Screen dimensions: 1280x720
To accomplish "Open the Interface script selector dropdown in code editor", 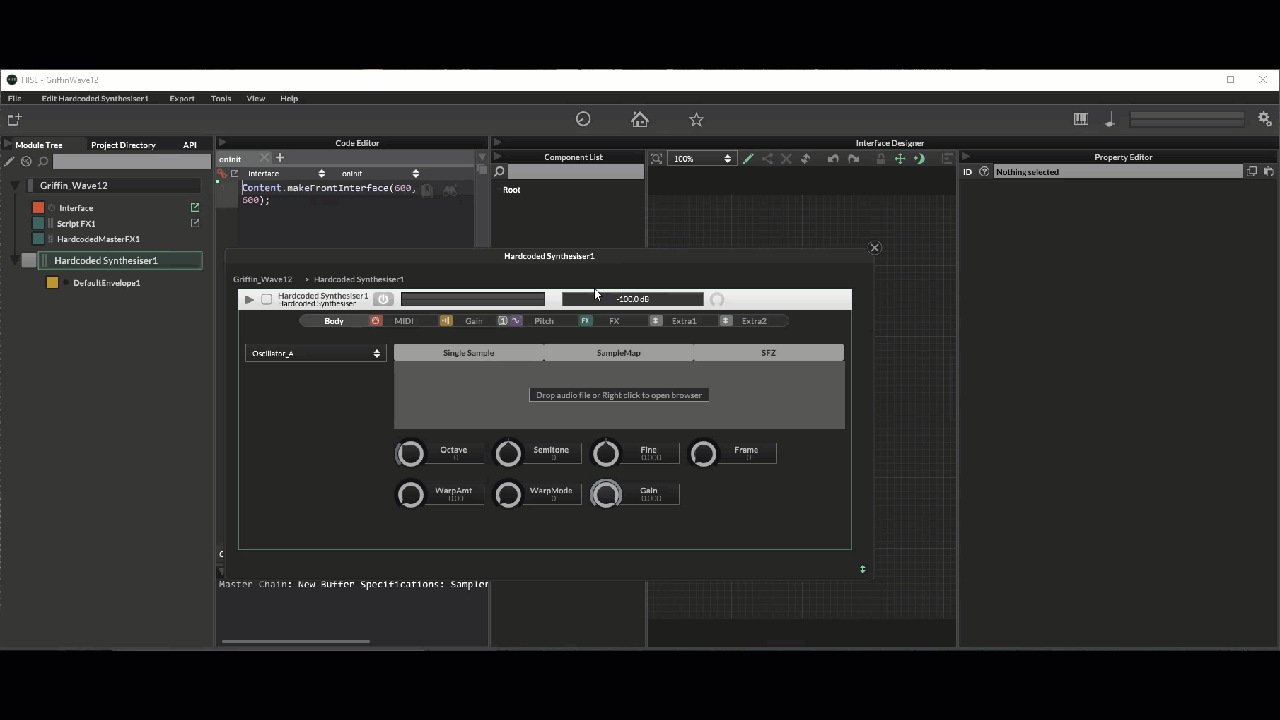I will tap(286, 173).
